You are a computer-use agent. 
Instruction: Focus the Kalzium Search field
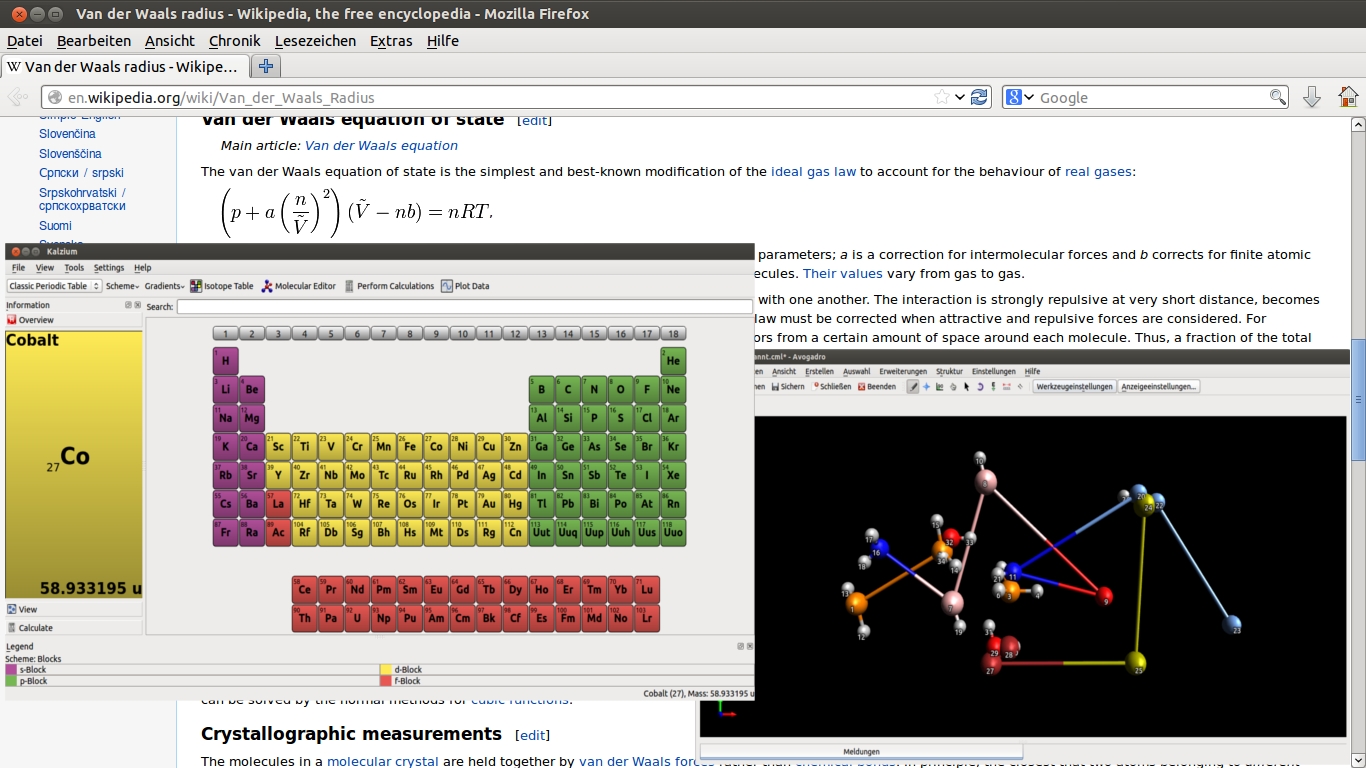tap(465, 307)
